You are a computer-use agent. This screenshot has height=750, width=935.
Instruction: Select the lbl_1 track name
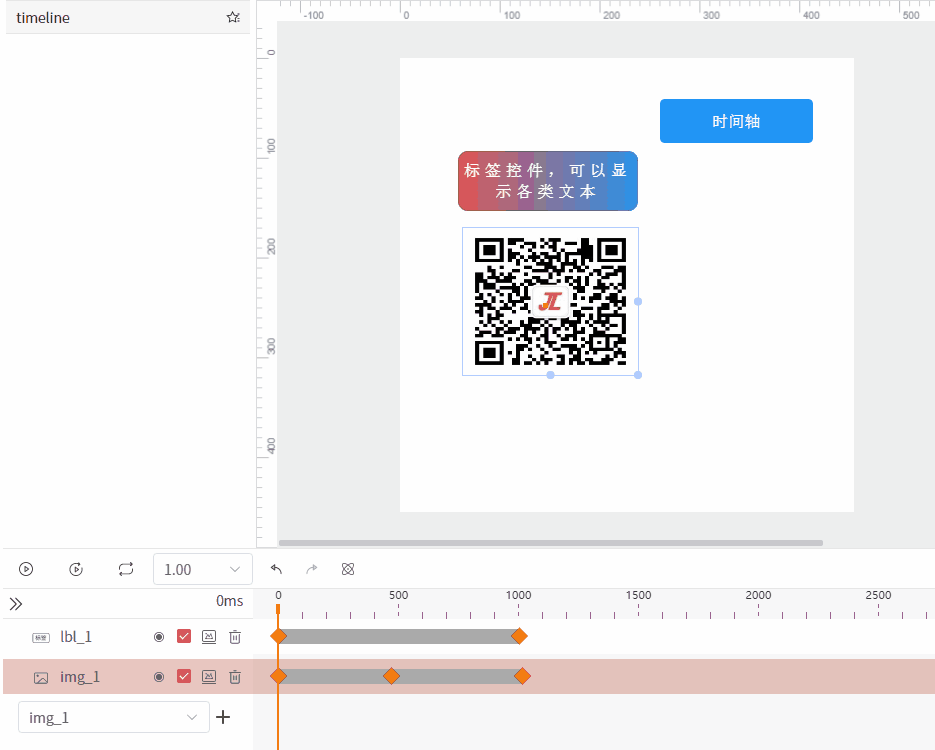76,637
